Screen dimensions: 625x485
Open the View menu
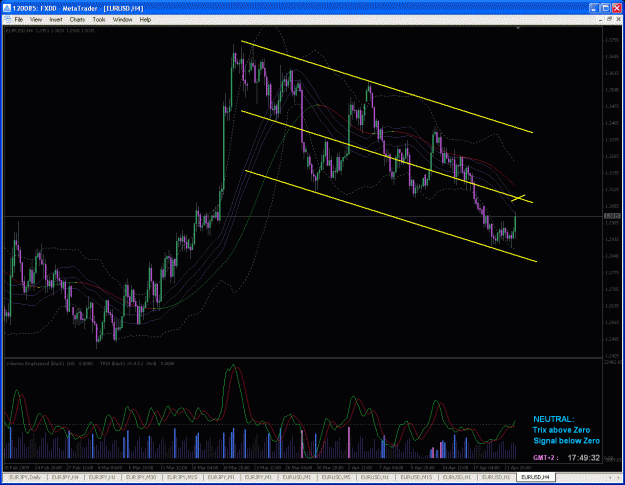click(x=36, y=20)
